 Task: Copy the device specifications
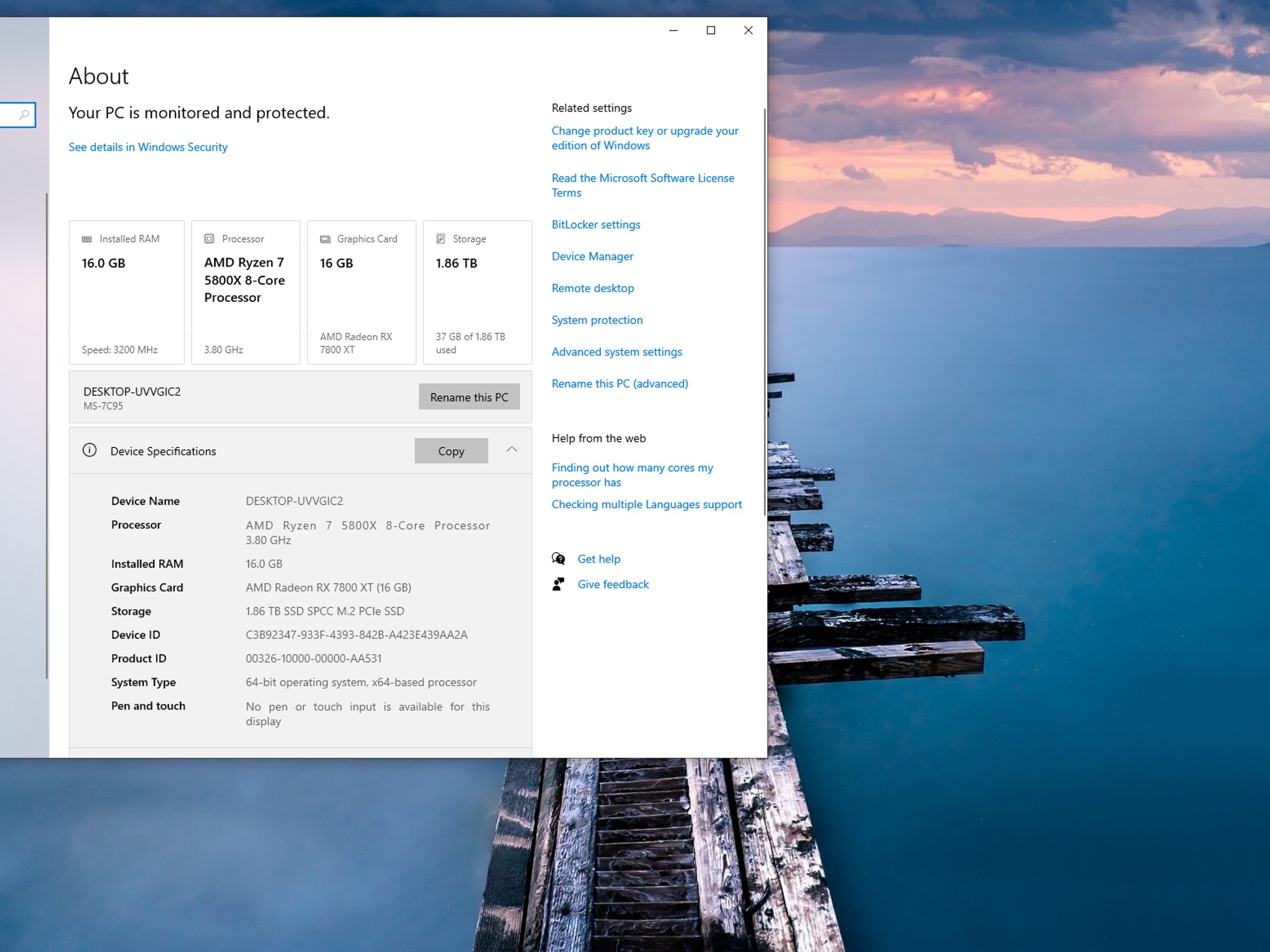(x=451, y=451)
